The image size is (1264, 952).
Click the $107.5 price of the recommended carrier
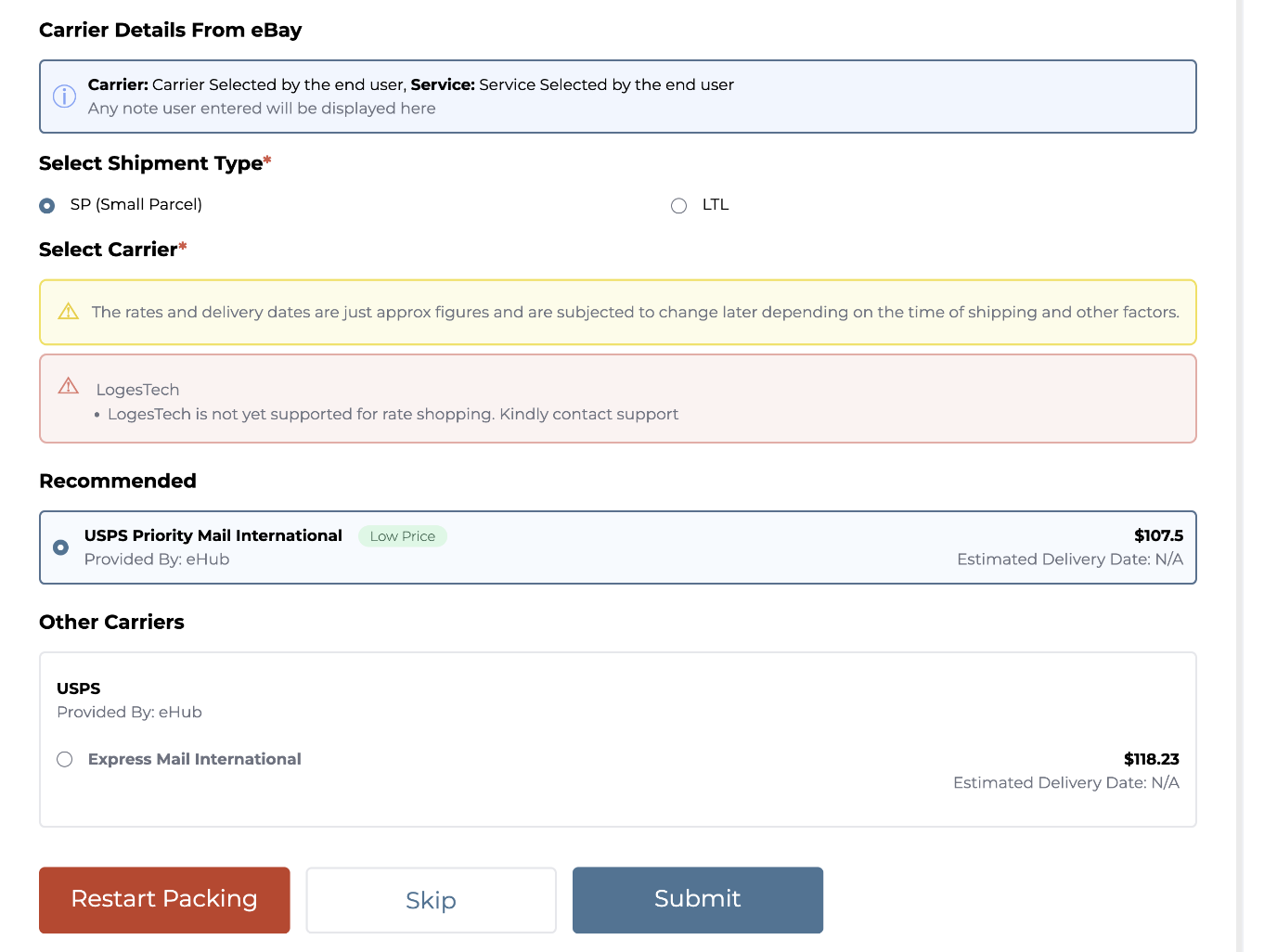point(1158,535)
